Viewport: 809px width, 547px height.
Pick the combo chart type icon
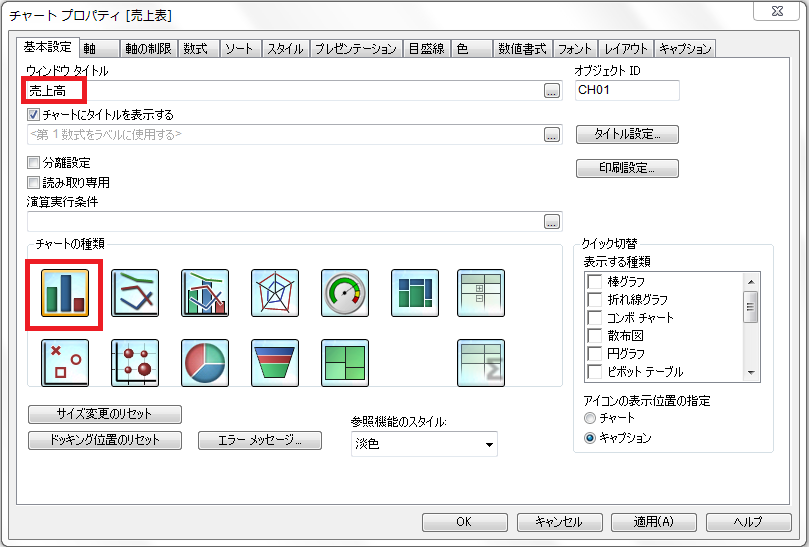(x=205, y=294)
